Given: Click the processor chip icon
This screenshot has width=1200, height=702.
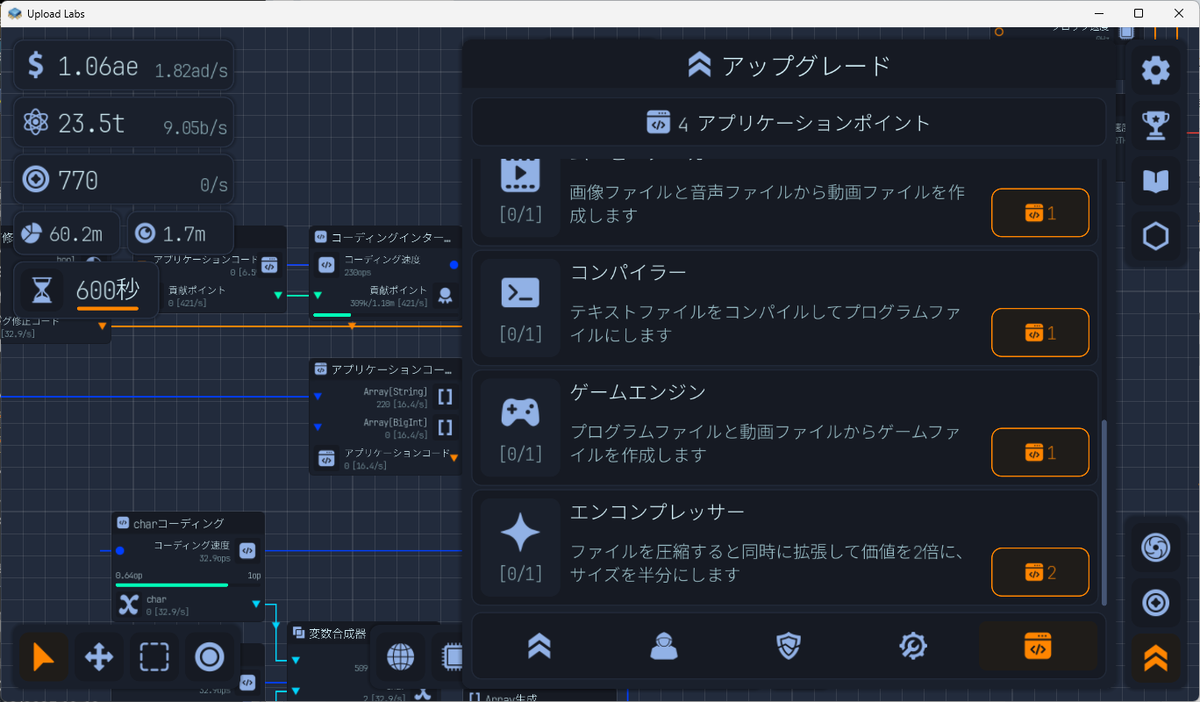Looking at the screenshot, I should [x=451, y=657].
